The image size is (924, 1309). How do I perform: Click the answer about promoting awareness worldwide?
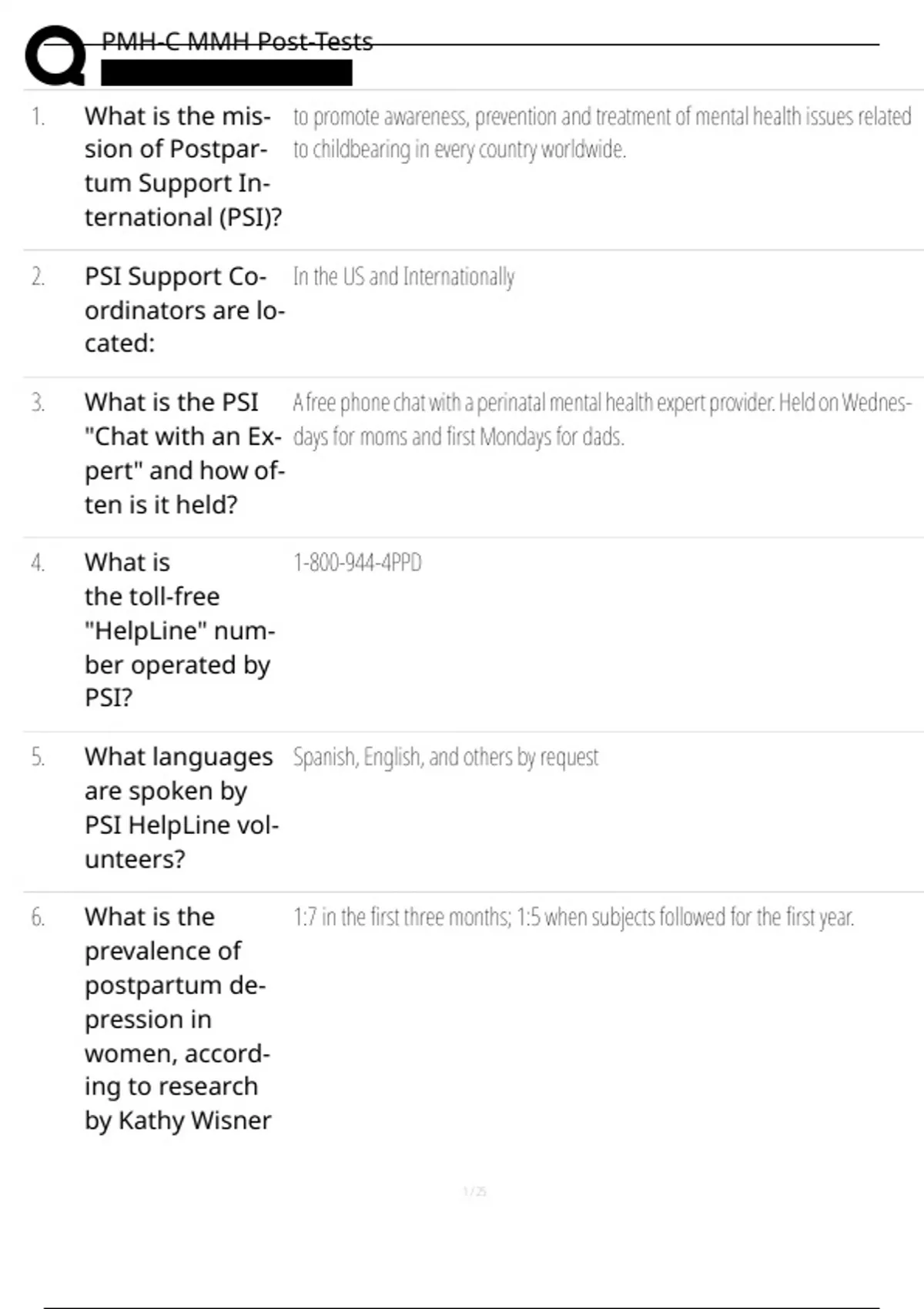click(601, 132)
